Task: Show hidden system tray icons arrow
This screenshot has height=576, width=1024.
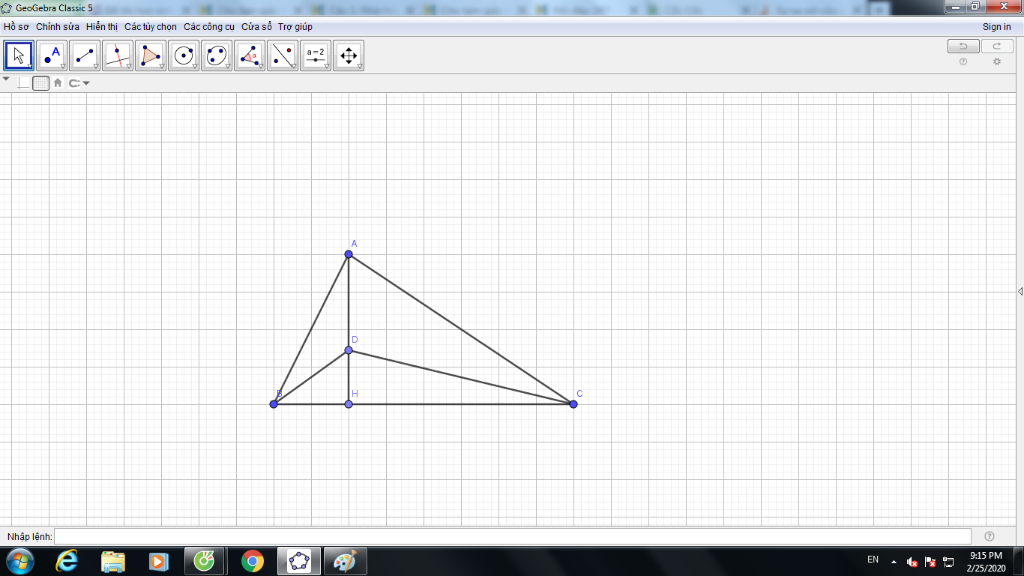Action: pyautogui.click(x=893, y=562)
